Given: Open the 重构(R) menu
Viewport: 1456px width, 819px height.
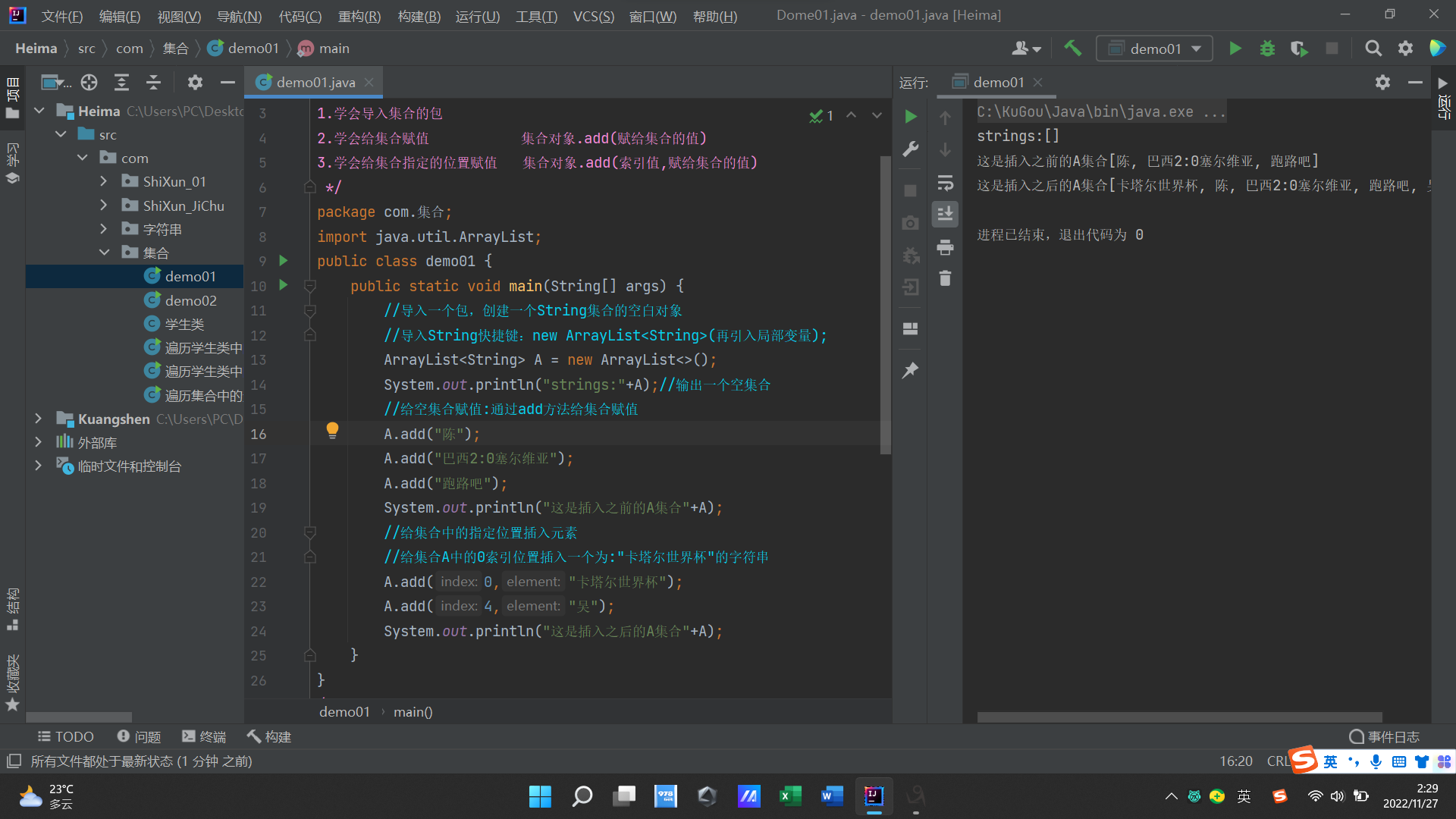Looking at the screenshot, I should [359, 16].
